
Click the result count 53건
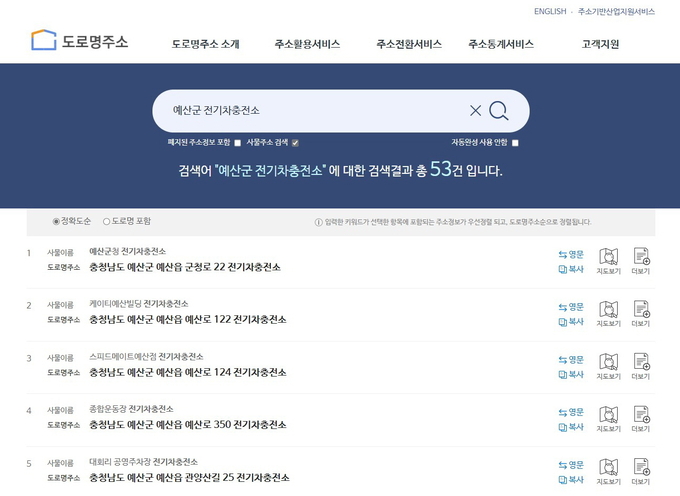coord(446,170)
